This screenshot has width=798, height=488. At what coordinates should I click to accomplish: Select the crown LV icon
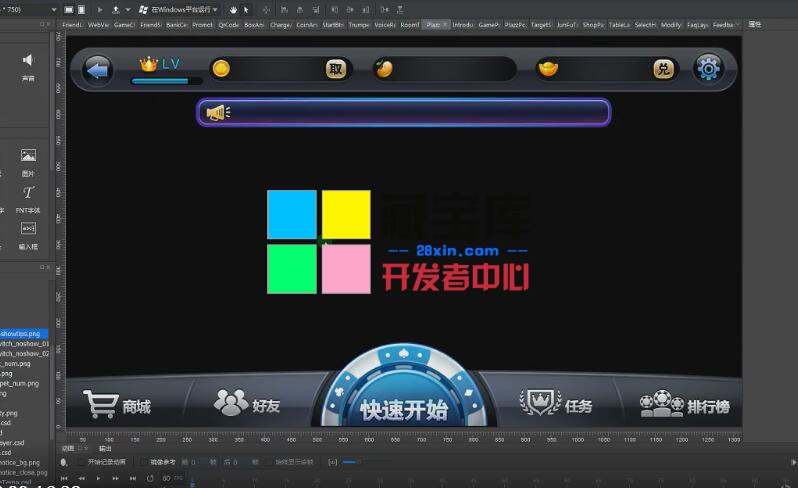point(149,64)
